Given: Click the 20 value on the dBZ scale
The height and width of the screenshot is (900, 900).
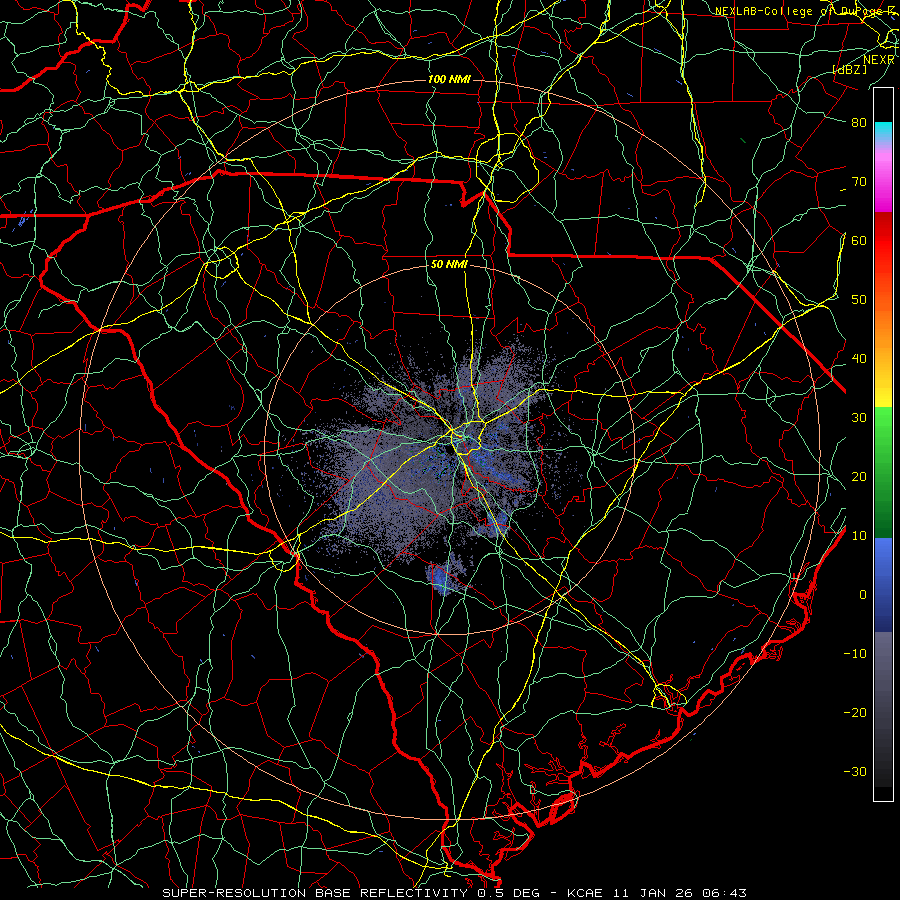Looking at the screenshot, I should [x=859, y=477].
